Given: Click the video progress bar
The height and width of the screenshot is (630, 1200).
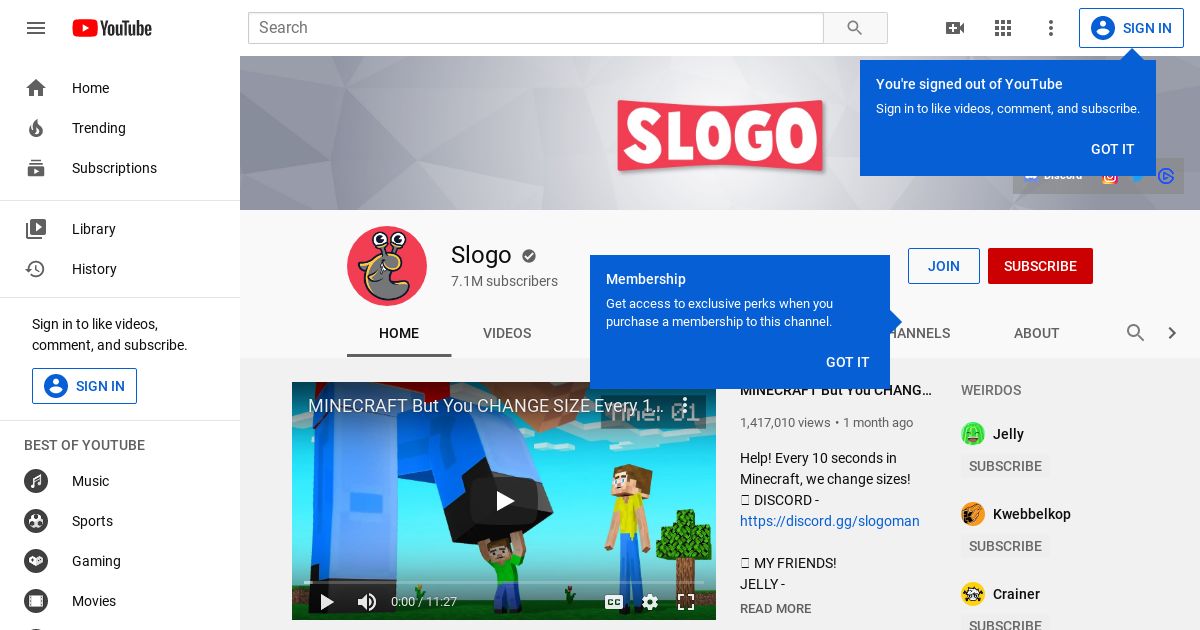Looking at the screenshot, I should point(504,582).
